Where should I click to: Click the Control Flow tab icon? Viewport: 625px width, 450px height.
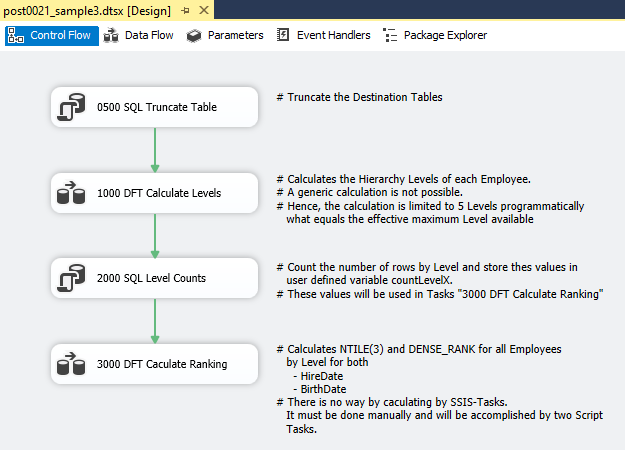pos(16,35)
